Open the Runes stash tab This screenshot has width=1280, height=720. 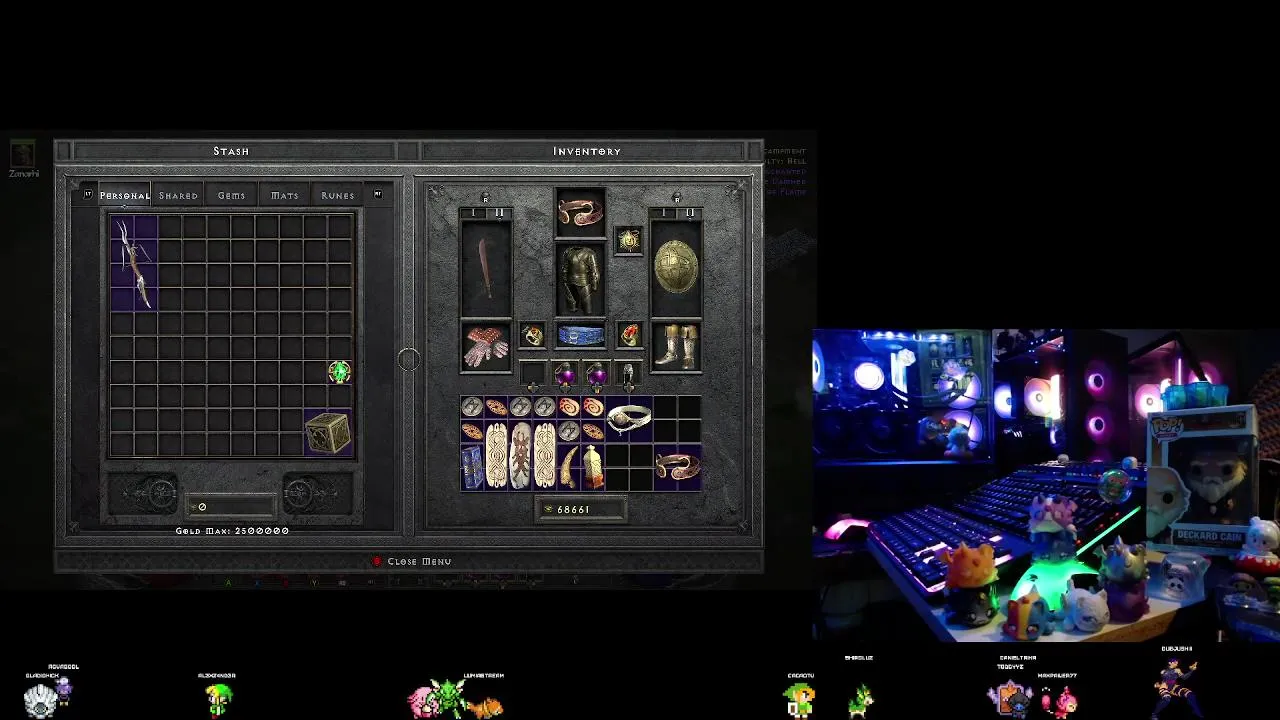[337, 195]
